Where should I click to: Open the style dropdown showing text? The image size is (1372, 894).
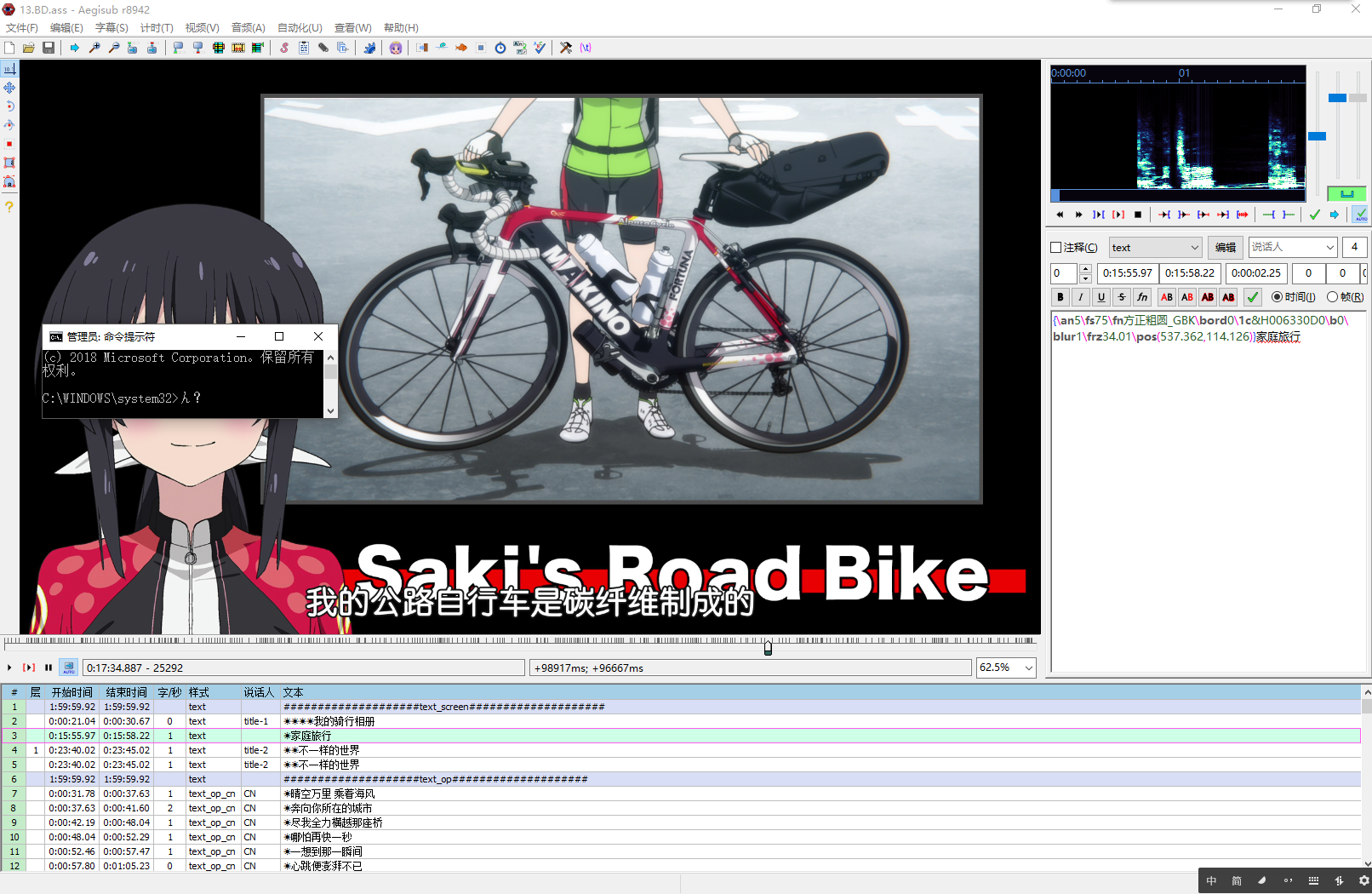tap(1155, 248)
